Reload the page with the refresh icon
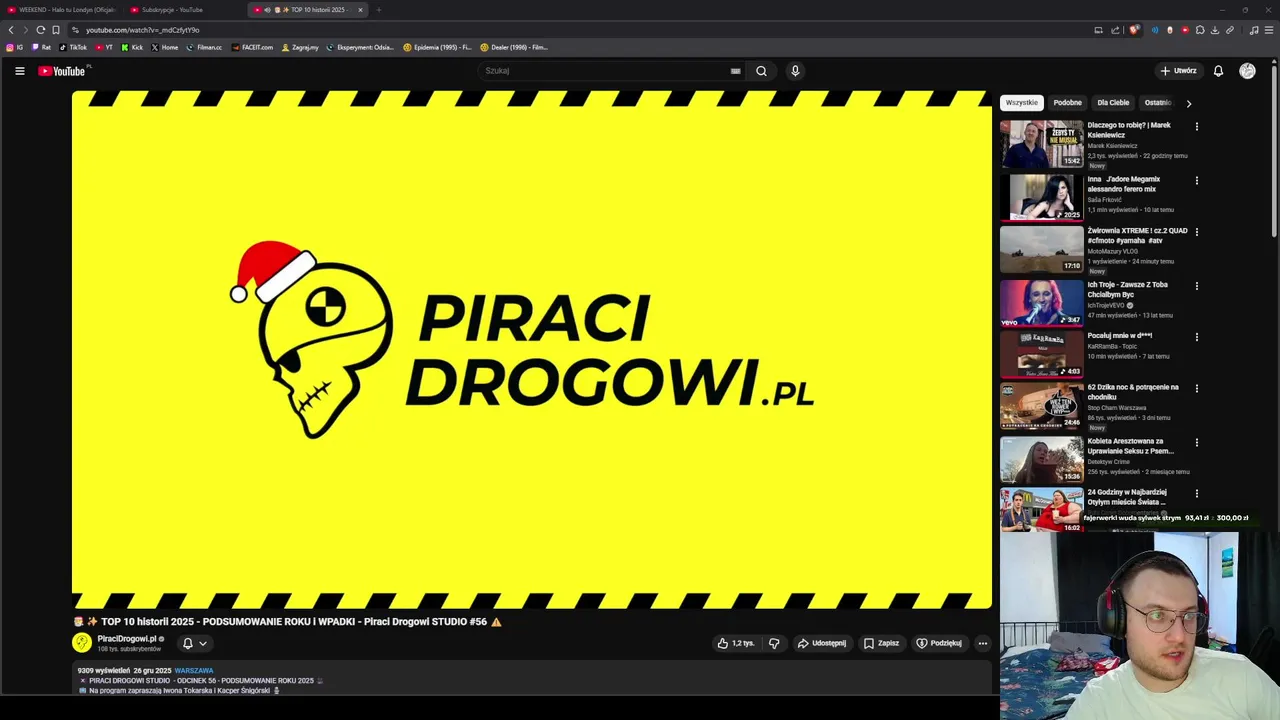Viewport: 1280px width, 720px height. click(40, 30)
